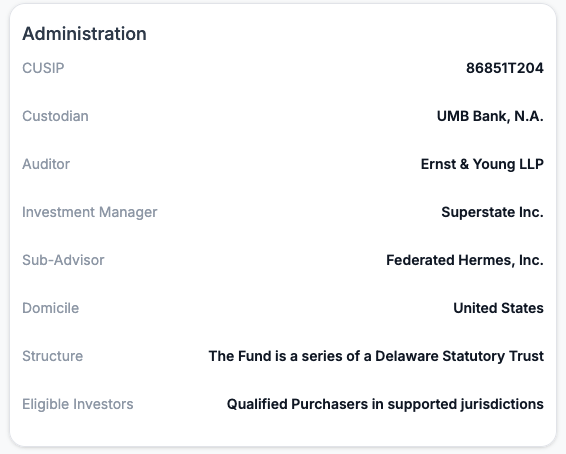Click the word Fund in Structure value
The height and width of the screenshot is (454, 566).
point(254,356)
